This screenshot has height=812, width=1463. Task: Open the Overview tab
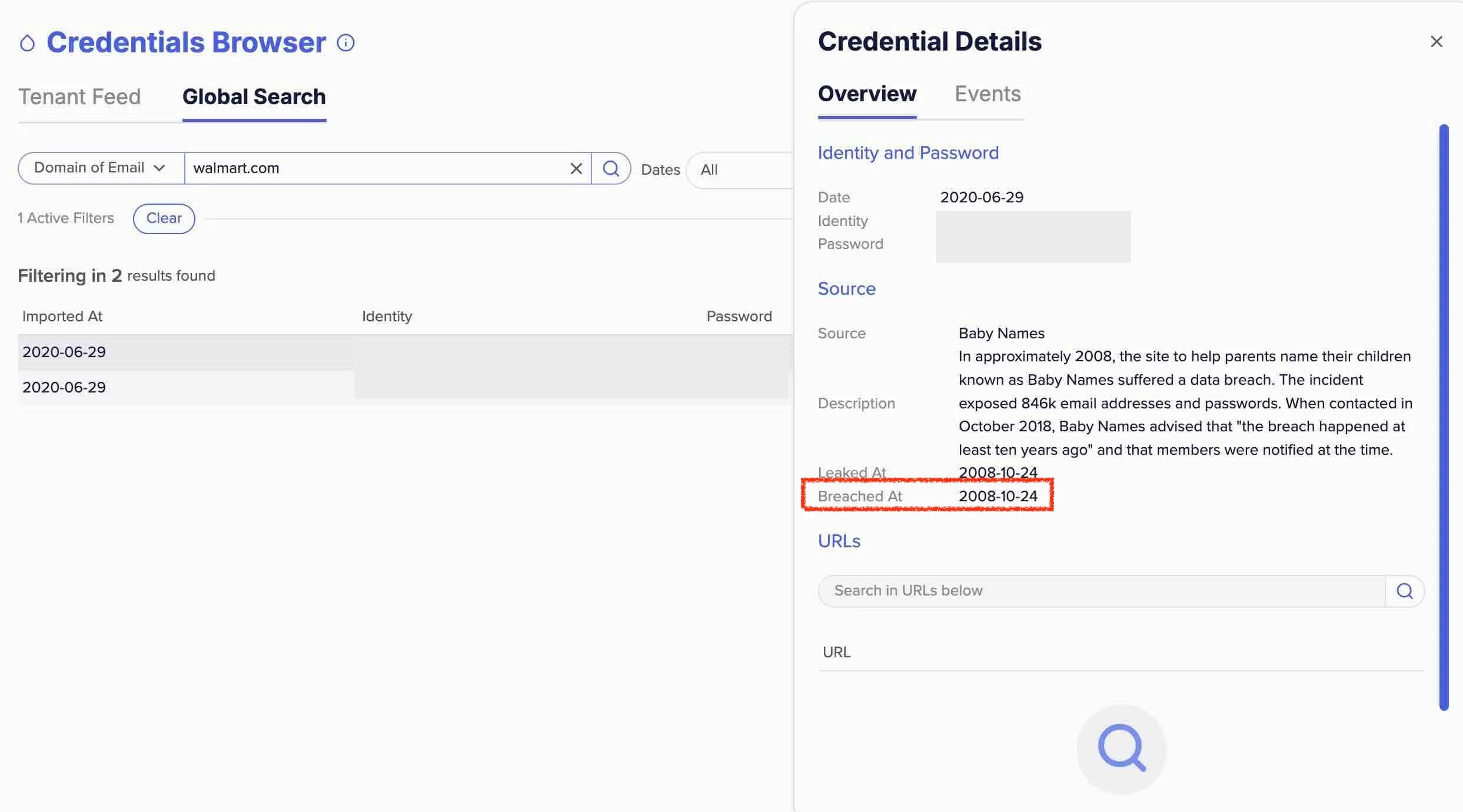tap(867, 94)
